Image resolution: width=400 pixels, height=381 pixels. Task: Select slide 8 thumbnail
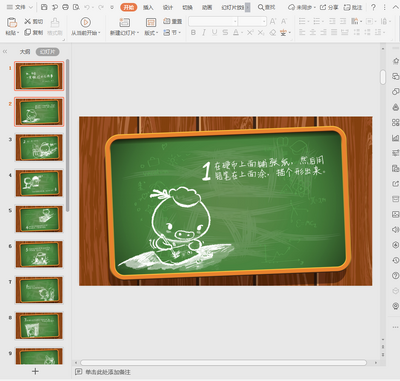coord(39,326)
